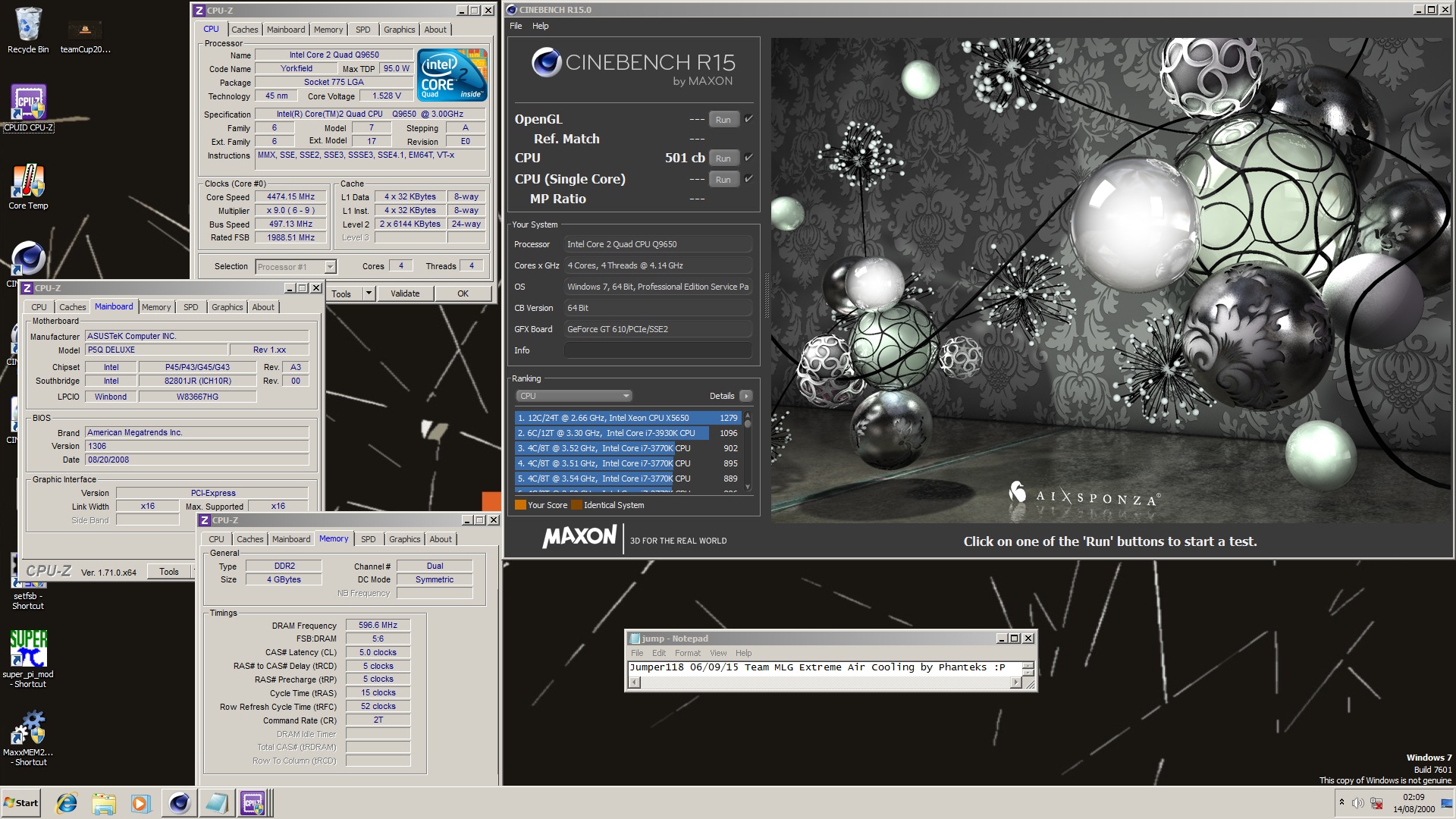
Task: Launch the super_pi_mod shortcut icon
Action: [28, 658]
